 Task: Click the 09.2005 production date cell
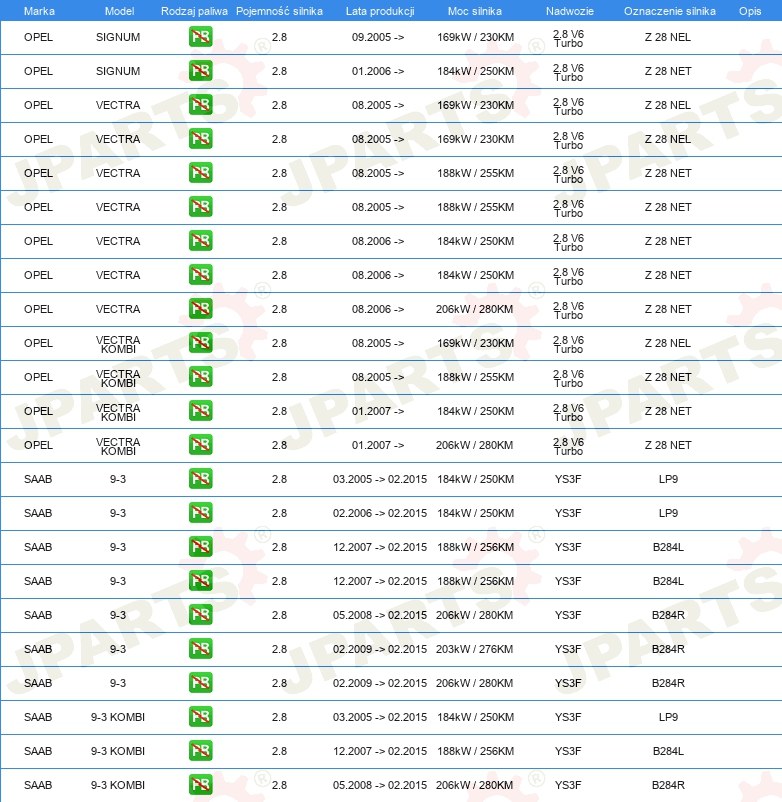378,37
